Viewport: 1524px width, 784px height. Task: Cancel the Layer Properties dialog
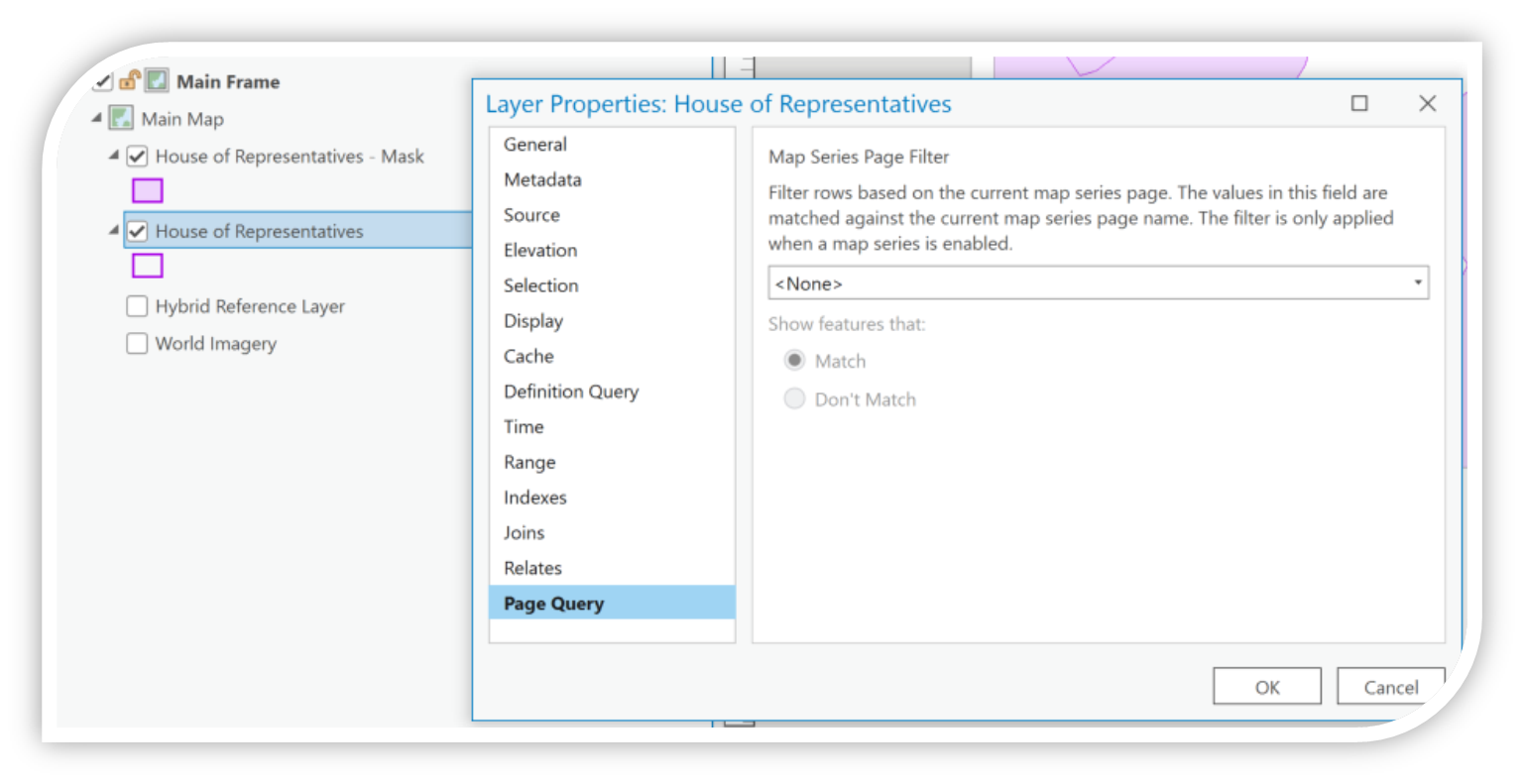coord(1390,686)
